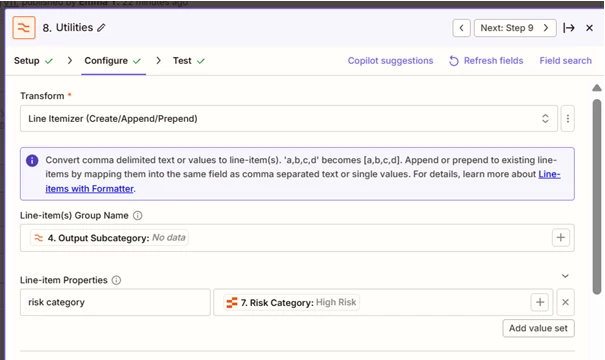605x360 pixels.
Task: Show info for Line-item Properties
Action: tap(116, 280)
